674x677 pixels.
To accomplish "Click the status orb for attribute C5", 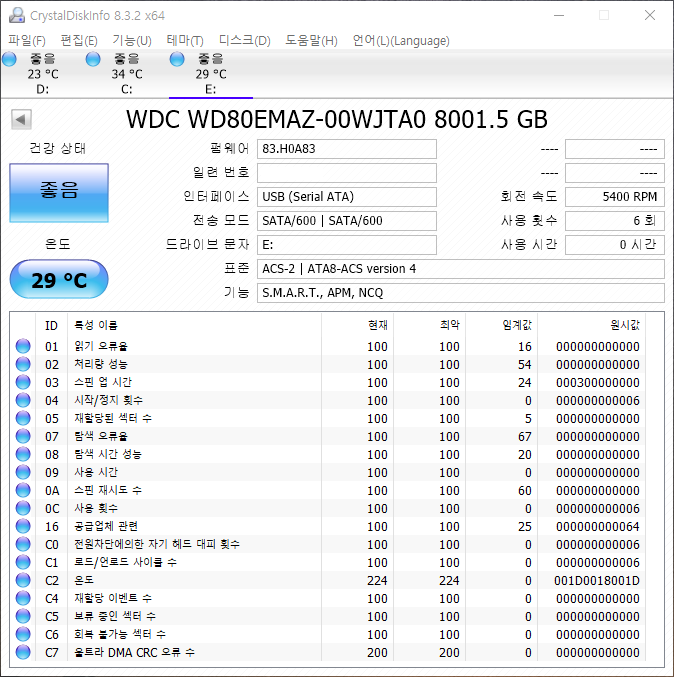I will pos(23,616).
